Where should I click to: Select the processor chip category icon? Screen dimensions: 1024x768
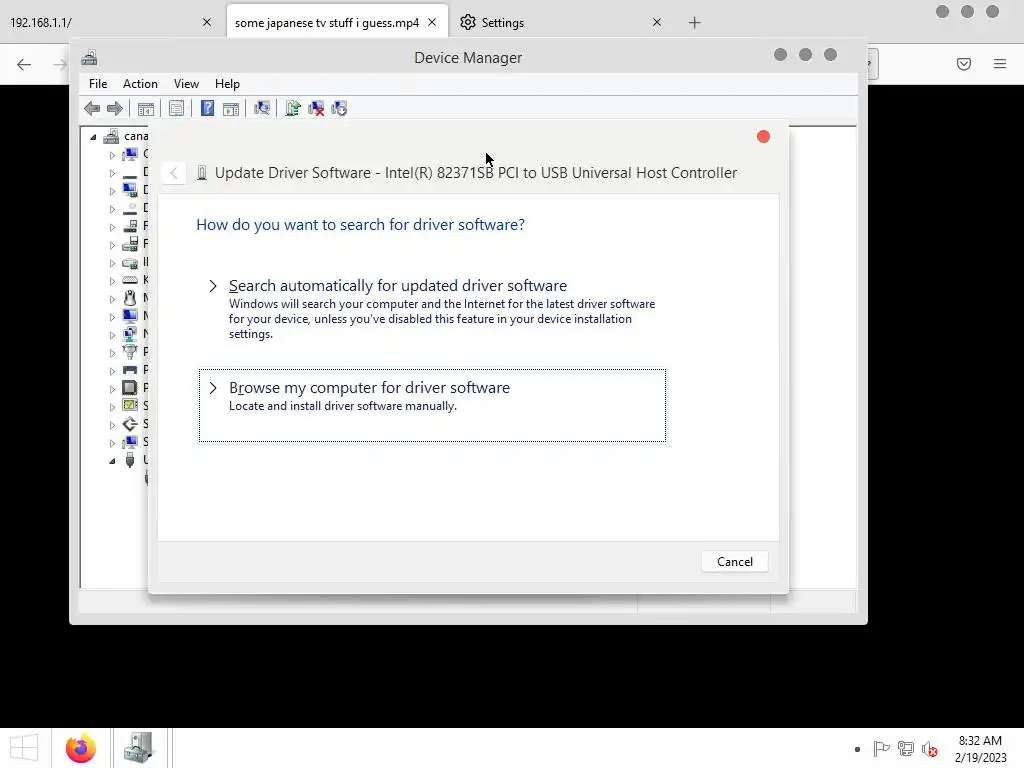130,388
